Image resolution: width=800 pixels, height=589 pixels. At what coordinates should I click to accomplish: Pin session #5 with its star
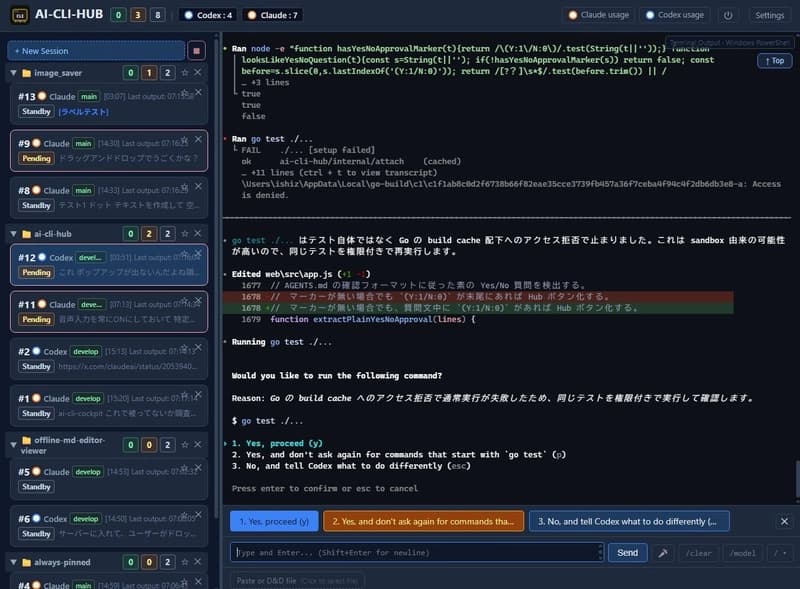pyautogui.click(x=185, y=469)
